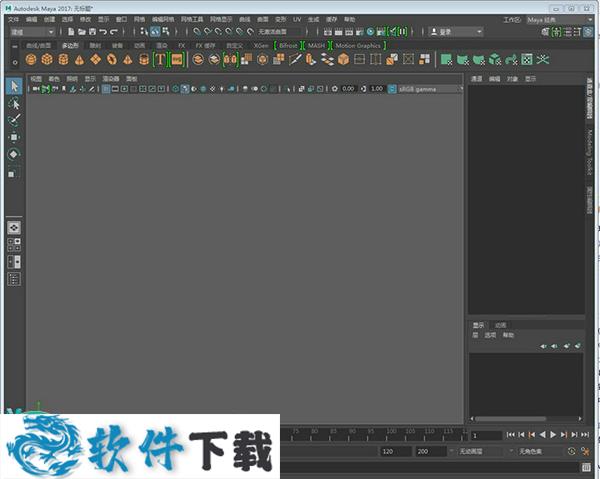Image resolution: width=600 pixels, height=479 pixels.
Task: Open the 渲染器 viewport panel menu
Action: 110,78
